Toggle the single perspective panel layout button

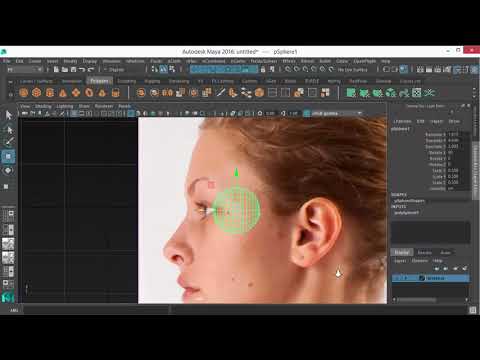coord(8,216)
